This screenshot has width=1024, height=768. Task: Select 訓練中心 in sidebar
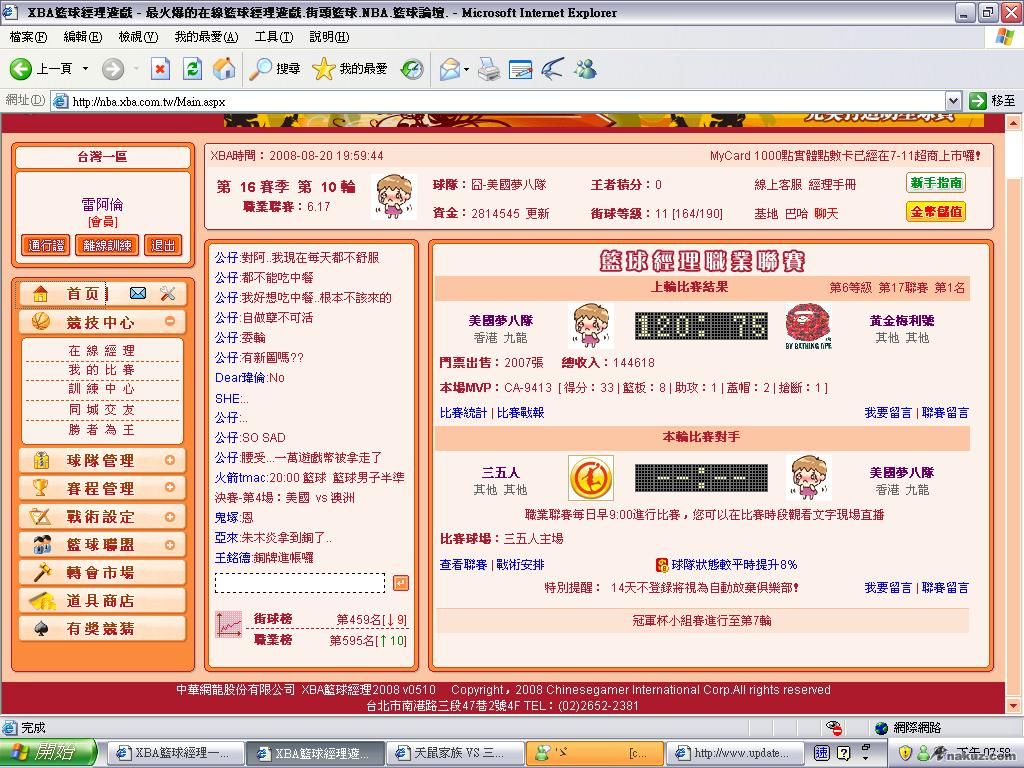pyautogui.click(x=102, y=389)
